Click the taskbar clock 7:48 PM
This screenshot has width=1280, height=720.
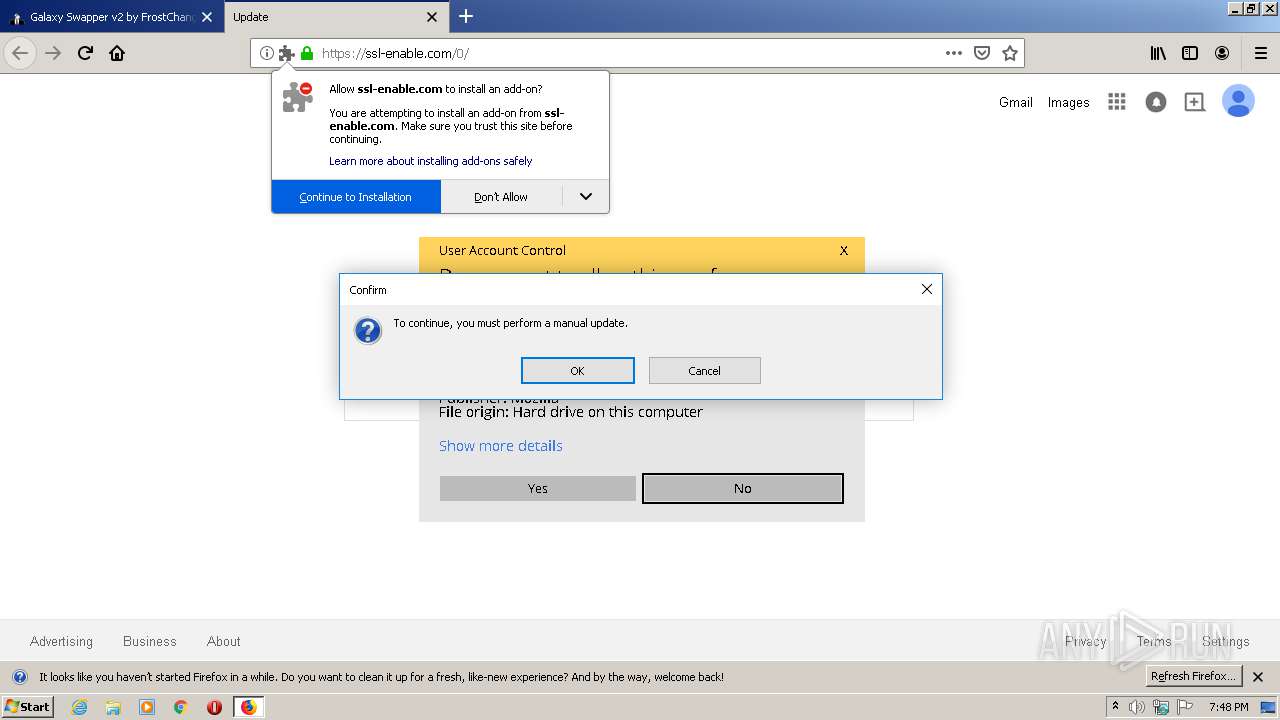point(1228,707)
